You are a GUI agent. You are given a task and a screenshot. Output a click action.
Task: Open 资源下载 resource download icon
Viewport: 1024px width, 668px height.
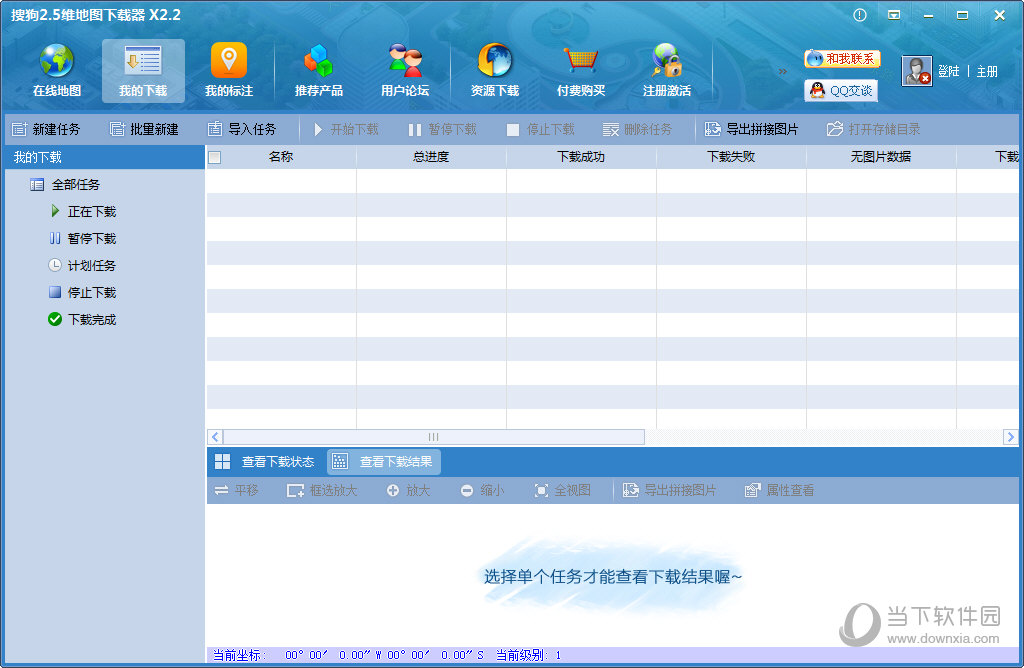click(494, 71)
